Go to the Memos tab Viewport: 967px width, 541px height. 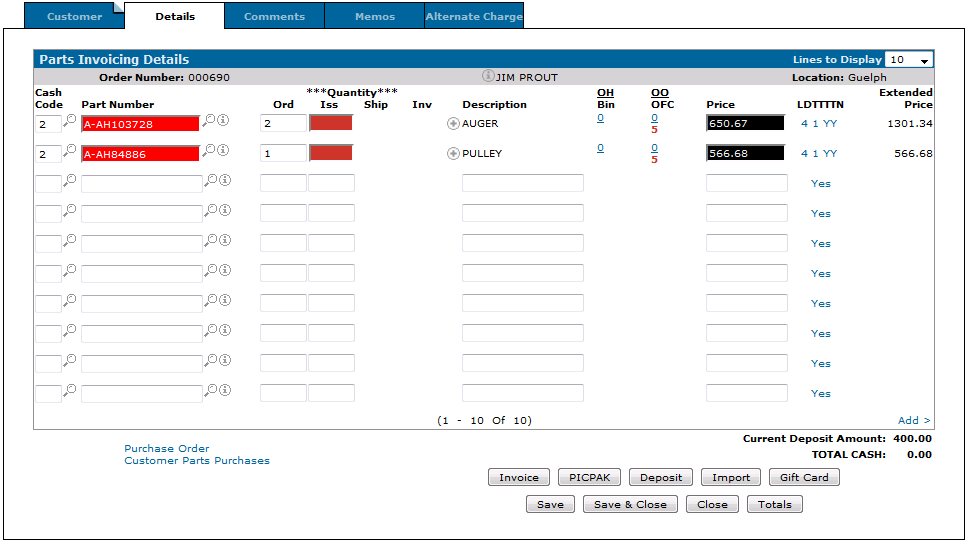coord(374,17)
